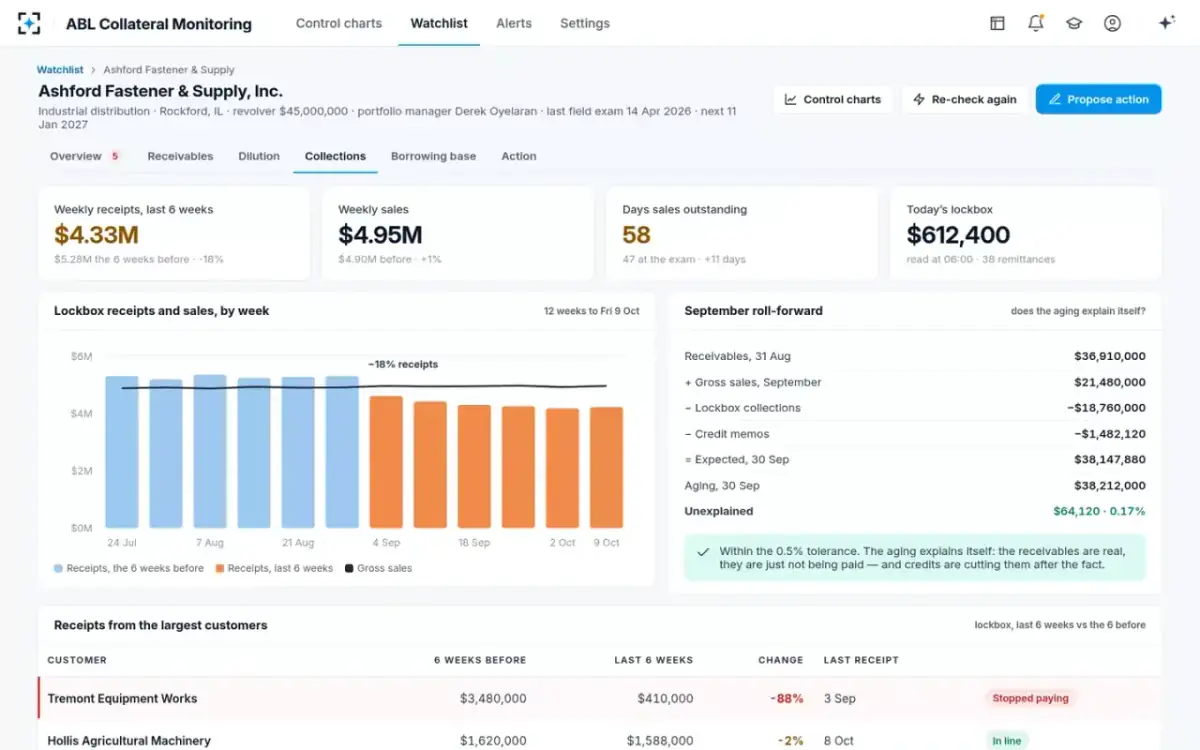Click the orange 'Receipts, last 6 weeks' legend swatch

(220, 568)
